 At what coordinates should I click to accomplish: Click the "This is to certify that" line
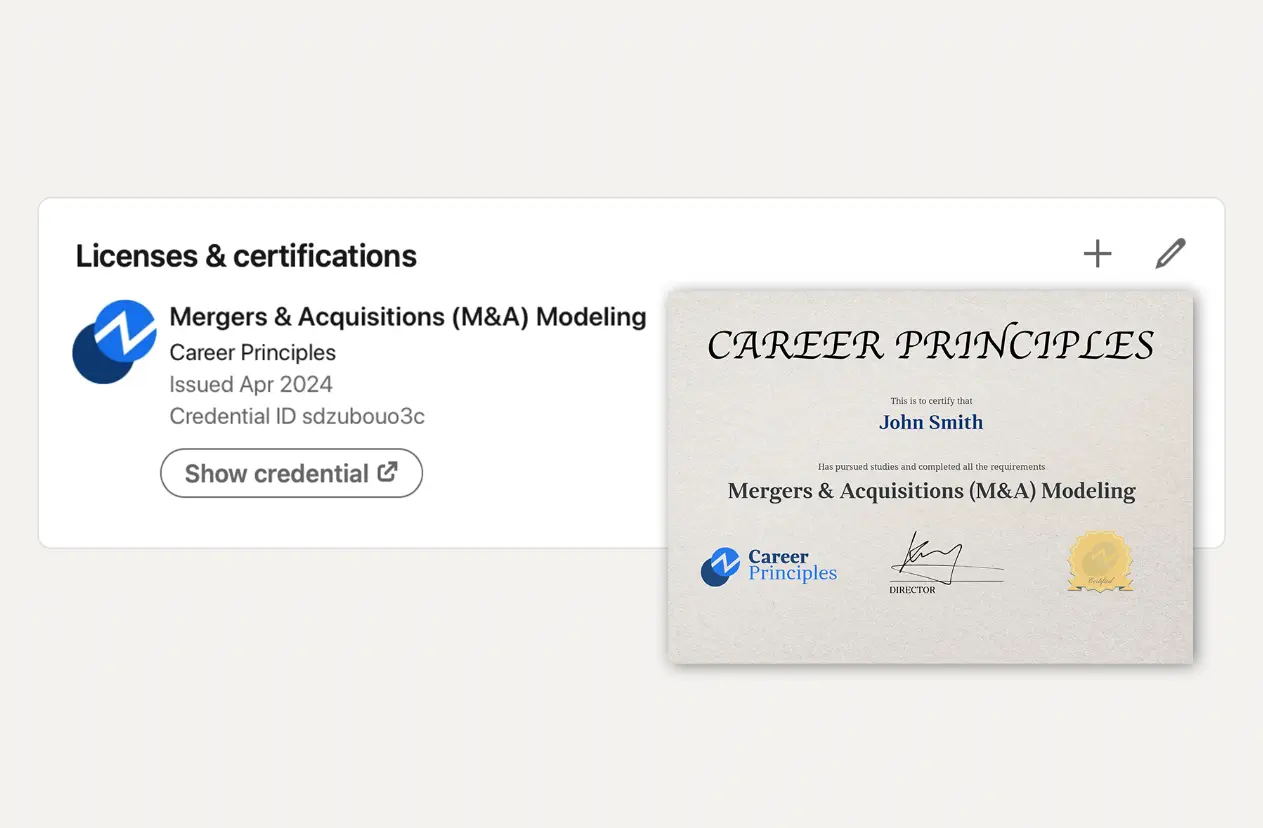tap(931, 401)
